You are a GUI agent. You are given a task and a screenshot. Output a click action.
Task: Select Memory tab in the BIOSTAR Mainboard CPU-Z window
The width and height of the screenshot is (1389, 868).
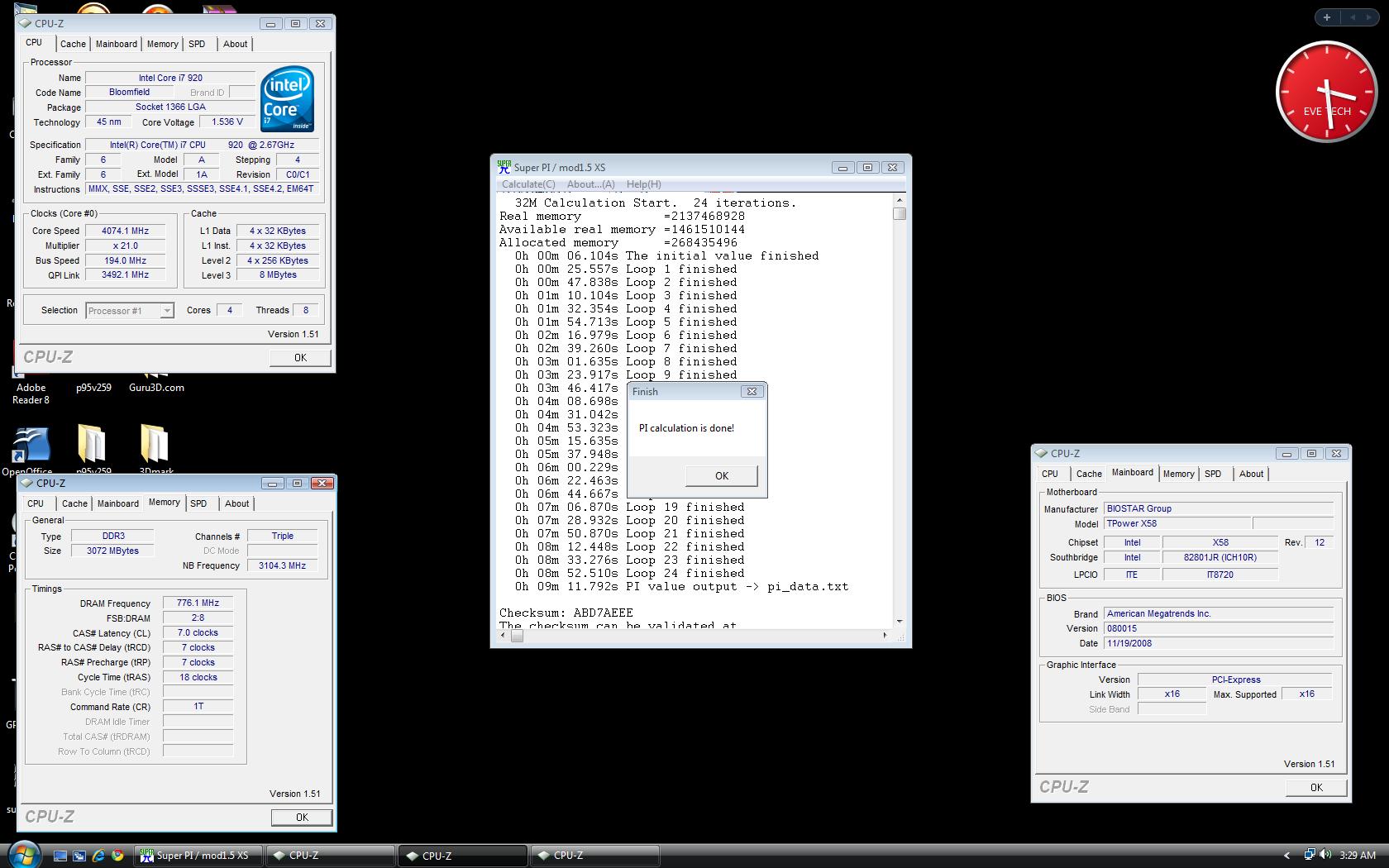click(1179, 474)
